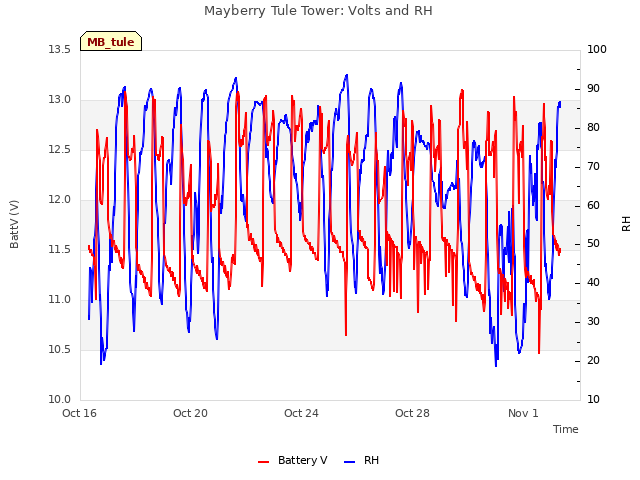Click the '10' right axis value
Screen dimensions: 640x480
click(x=593, y=399)
